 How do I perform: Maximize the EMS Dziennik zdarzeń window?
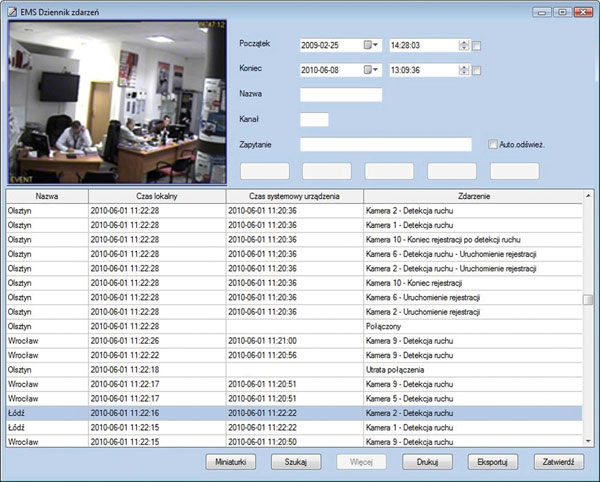coord(562,12)
